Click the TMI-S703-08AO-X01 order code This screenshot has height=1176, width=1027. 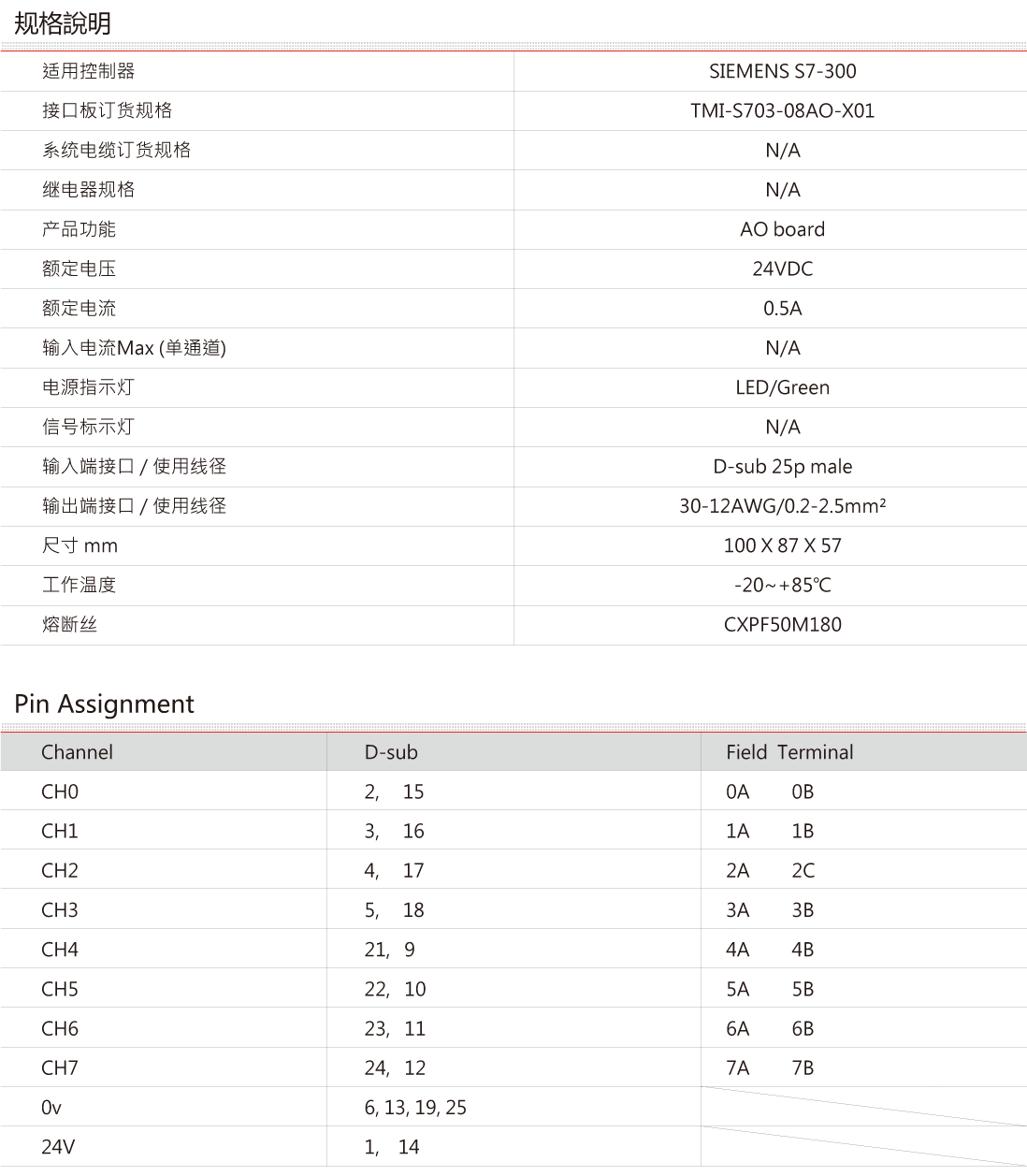tap(782, 110)
